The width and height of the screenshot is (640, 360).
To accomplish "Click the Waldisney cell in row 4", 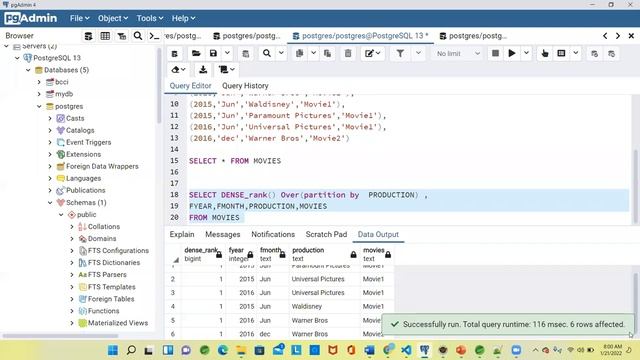I will tap(324, 307).
